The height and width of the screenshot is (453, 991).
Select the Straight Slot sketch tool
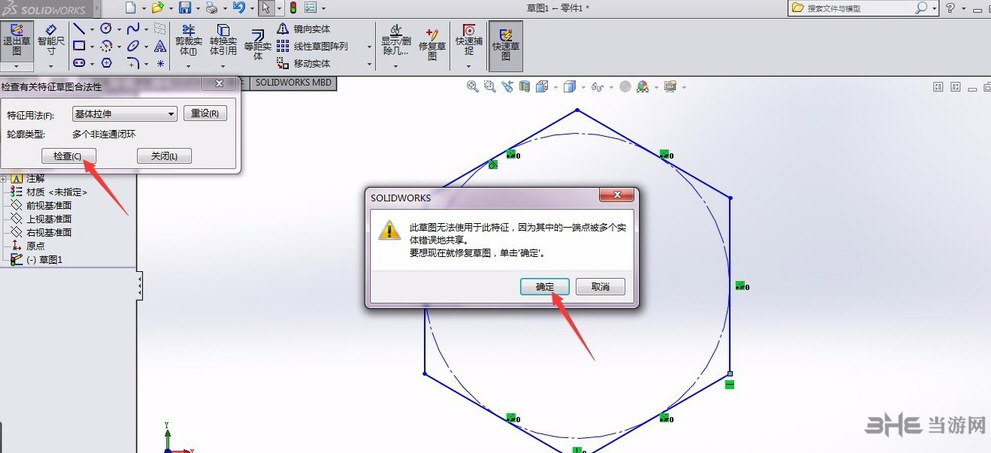pyautogui.click(x=79, y=63)
